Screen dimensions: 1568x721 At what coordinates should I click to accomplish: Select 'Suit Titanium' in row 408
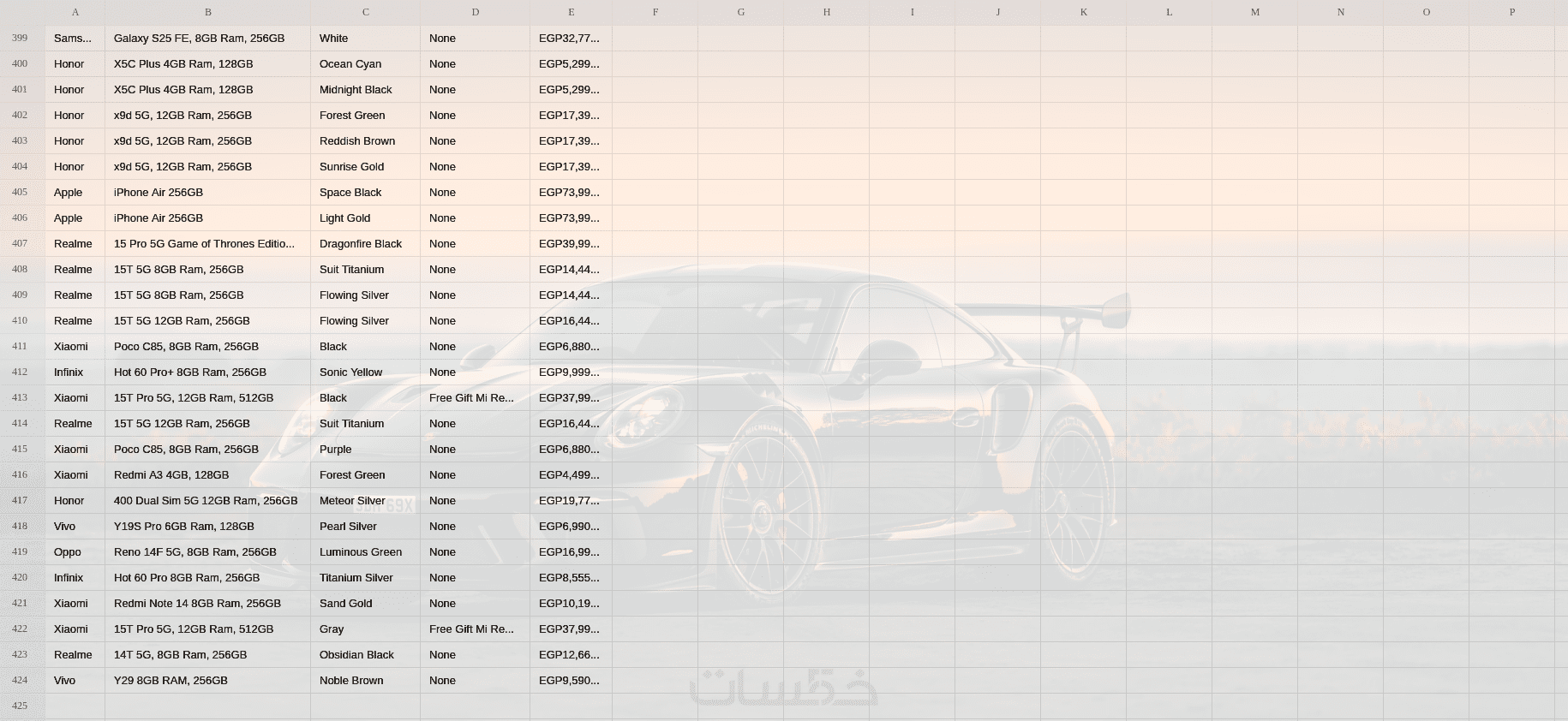(366, 270)
